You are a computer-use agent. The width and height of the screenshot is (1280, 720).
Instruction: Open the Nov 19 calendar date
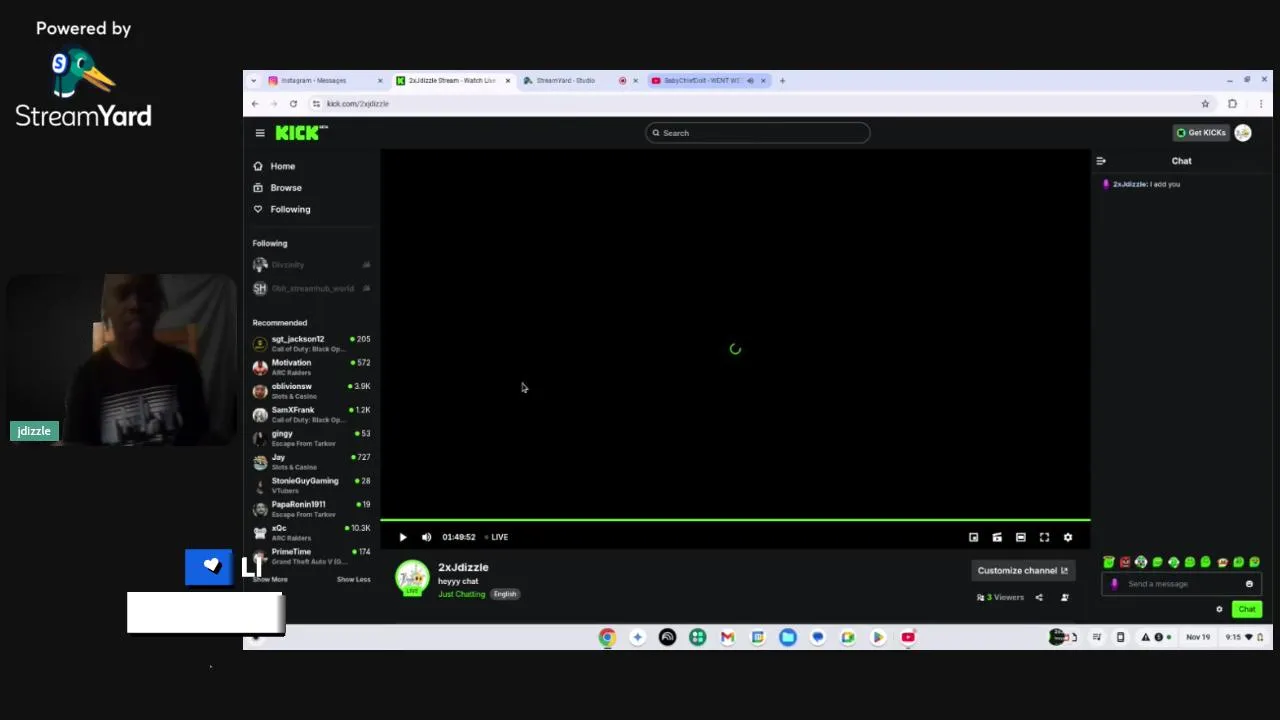pos(1197,637)
